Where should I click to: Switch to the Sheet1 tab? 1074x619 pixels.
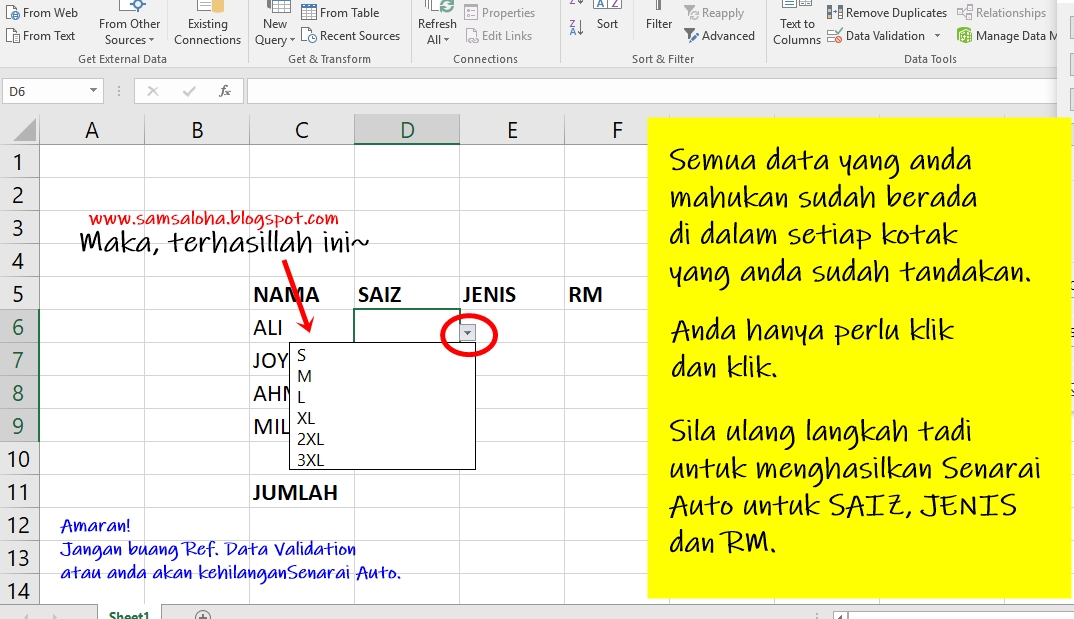(128, 614)
